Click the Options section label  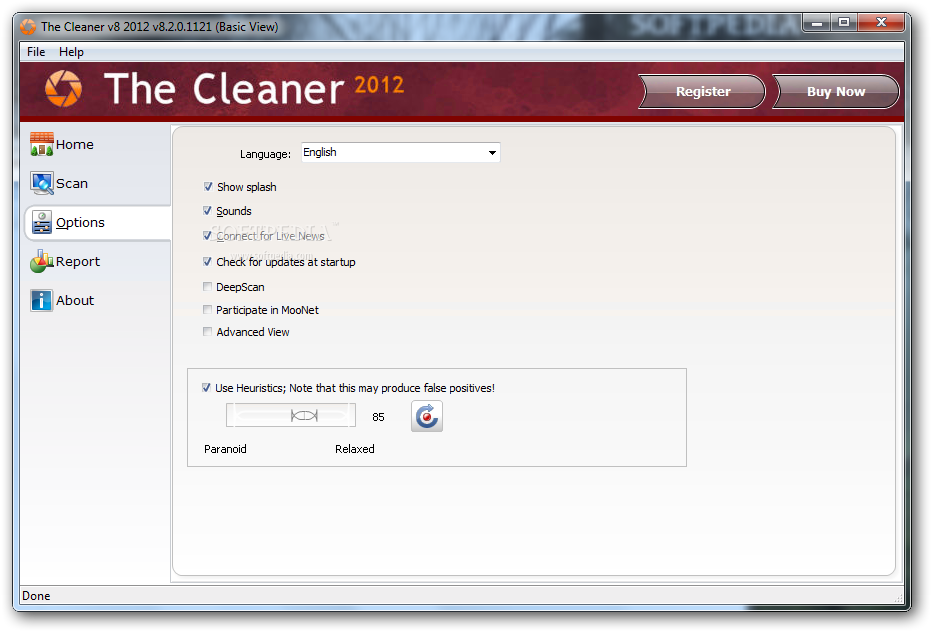80,223
